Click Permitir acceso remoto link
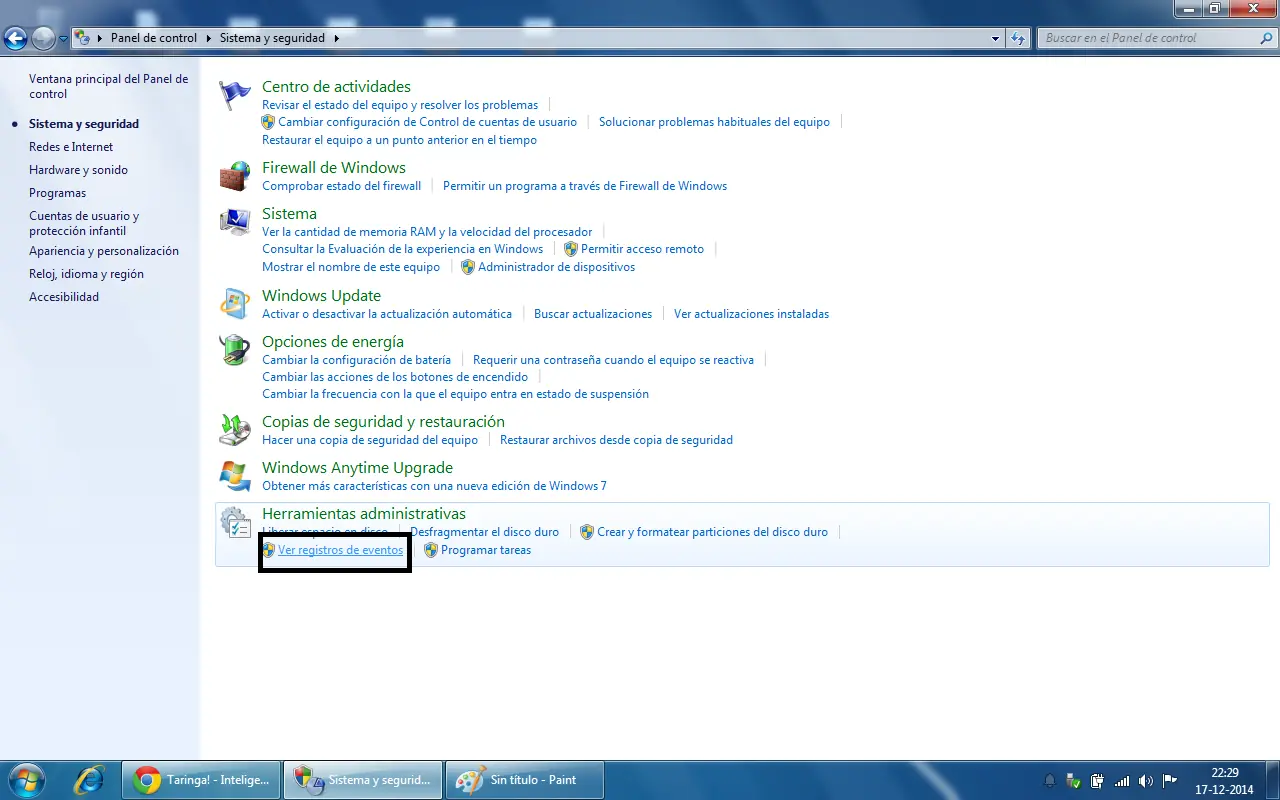1280x800 pixels. click(642, 249)
